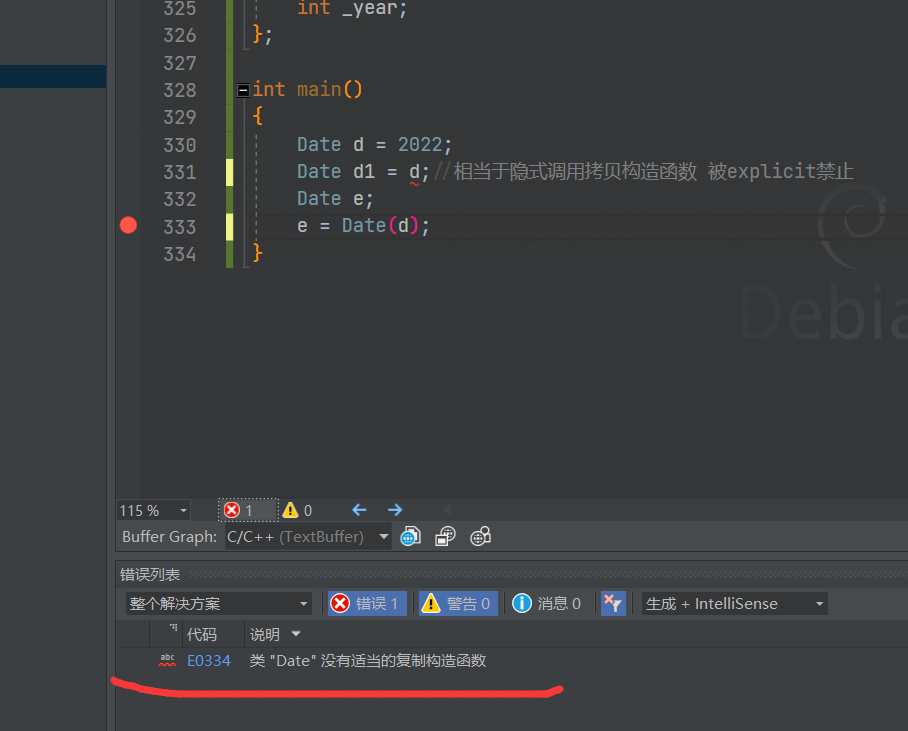Click on 'e = Date(d);' code line
Viewport: 908px width, 731px height.
(364, 226)
